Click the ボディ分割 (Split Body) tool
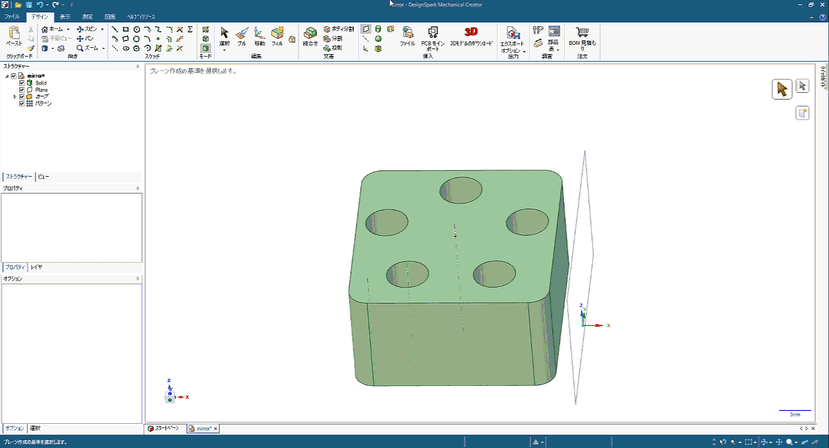This screenshot has height=448, width=829. [x=339, y=29]
